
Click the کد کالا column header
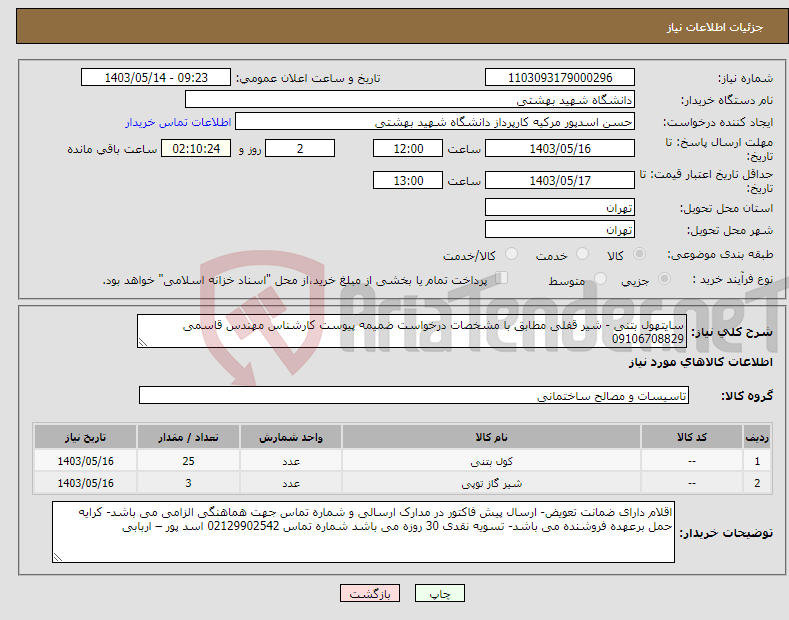tap(691, 437)
